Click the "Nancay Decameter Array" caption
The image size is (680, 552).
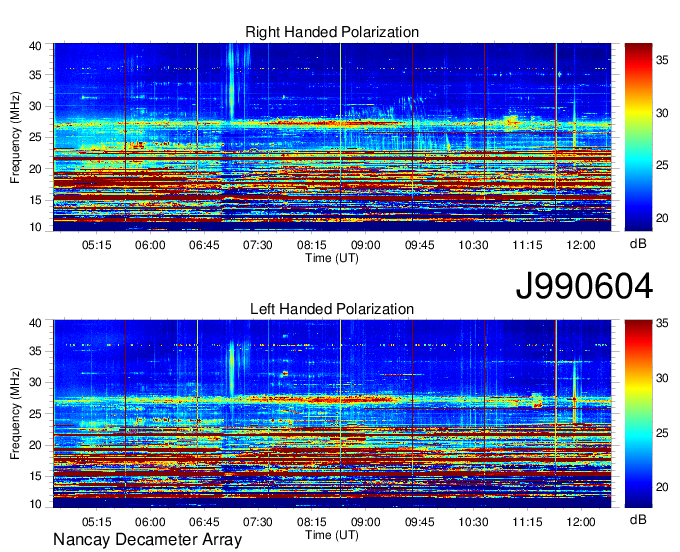coord(147,539)
